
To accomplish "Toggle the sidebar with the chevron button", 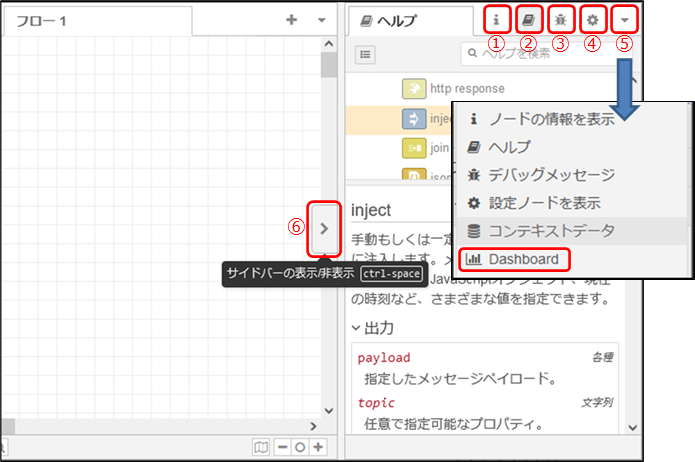I will [324, 228].
